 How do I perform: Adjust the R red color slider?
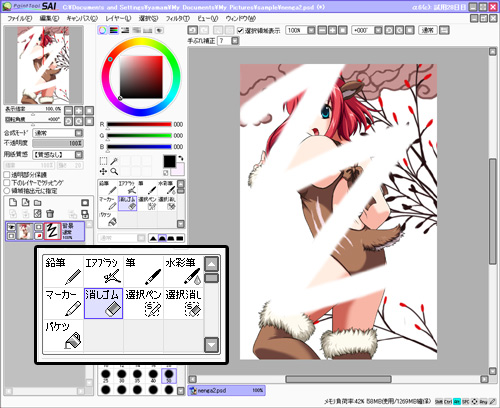(139, 124)
